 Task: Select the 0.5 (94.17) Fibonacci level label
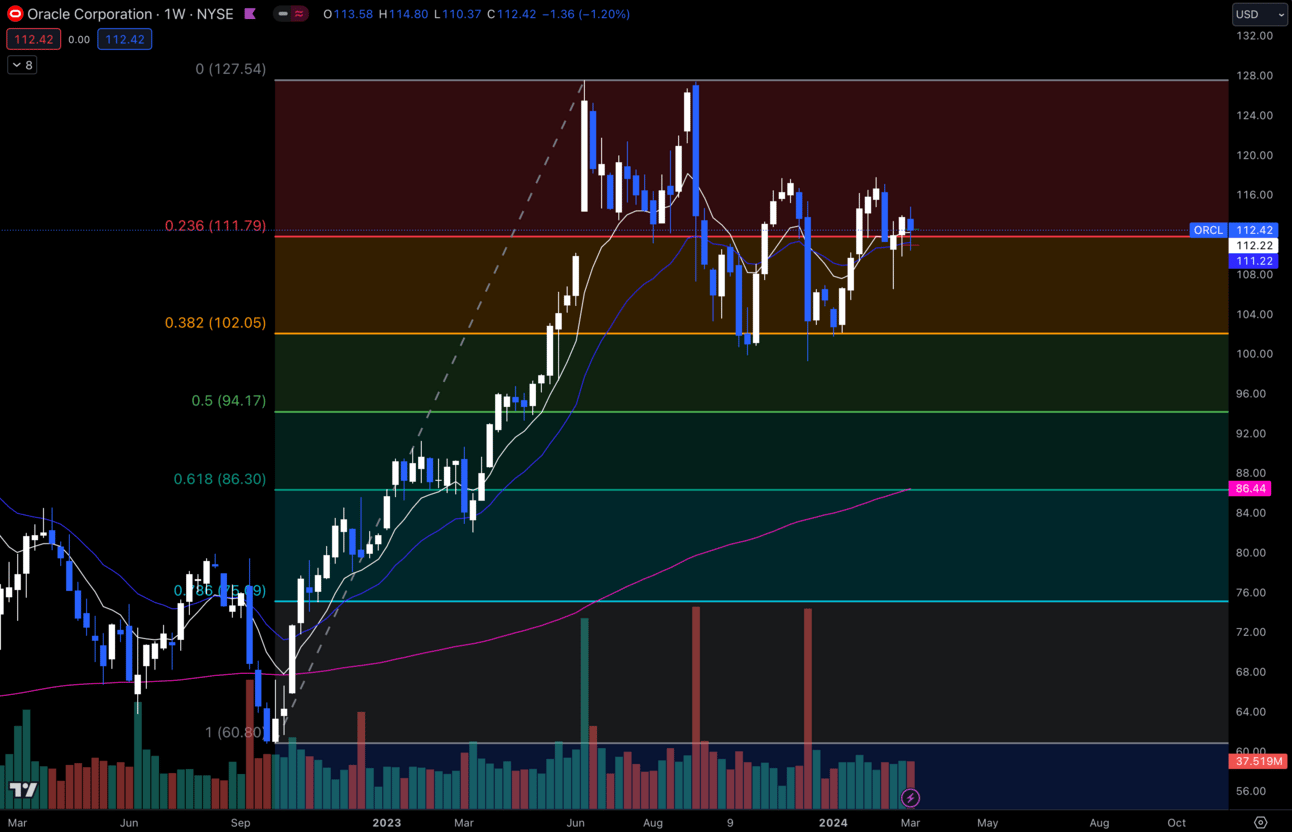click(x=229, y=401)
